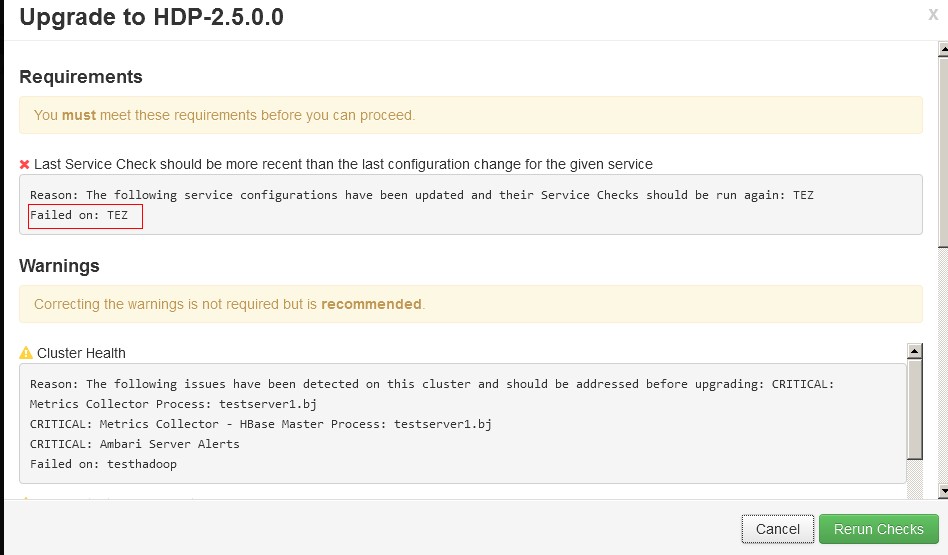
Task: Click the red X failed-requirement icon
Action: [25, 164]
